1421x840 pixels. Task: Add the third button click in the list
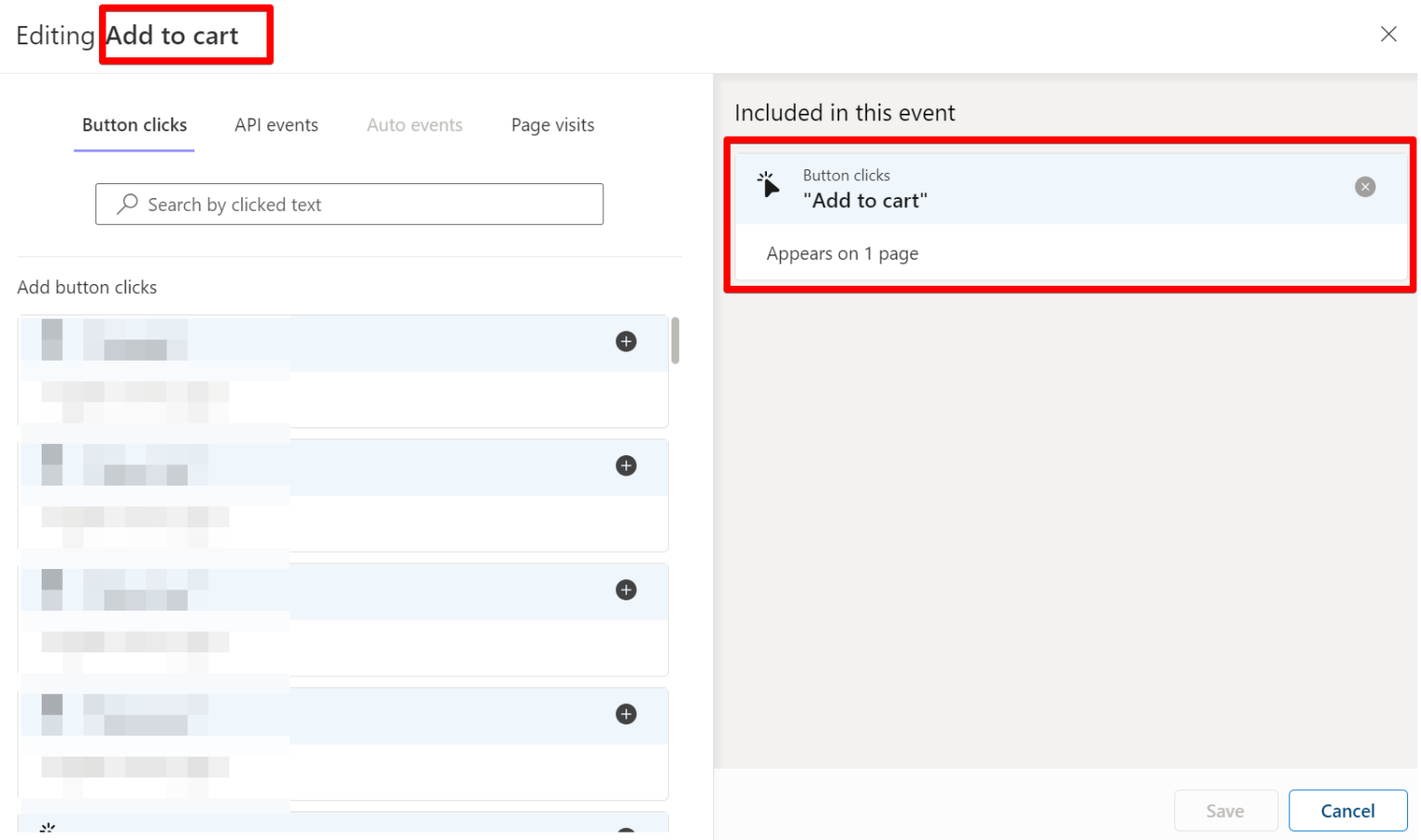click(x=626, y=589)
